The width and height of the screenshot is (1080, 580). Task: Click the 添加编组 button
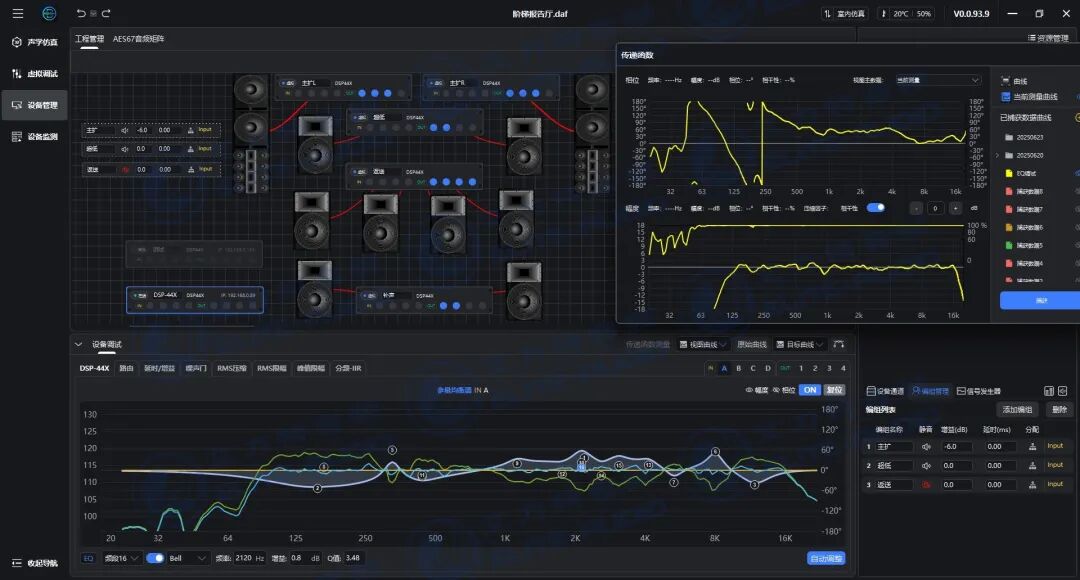point(1017,409)
